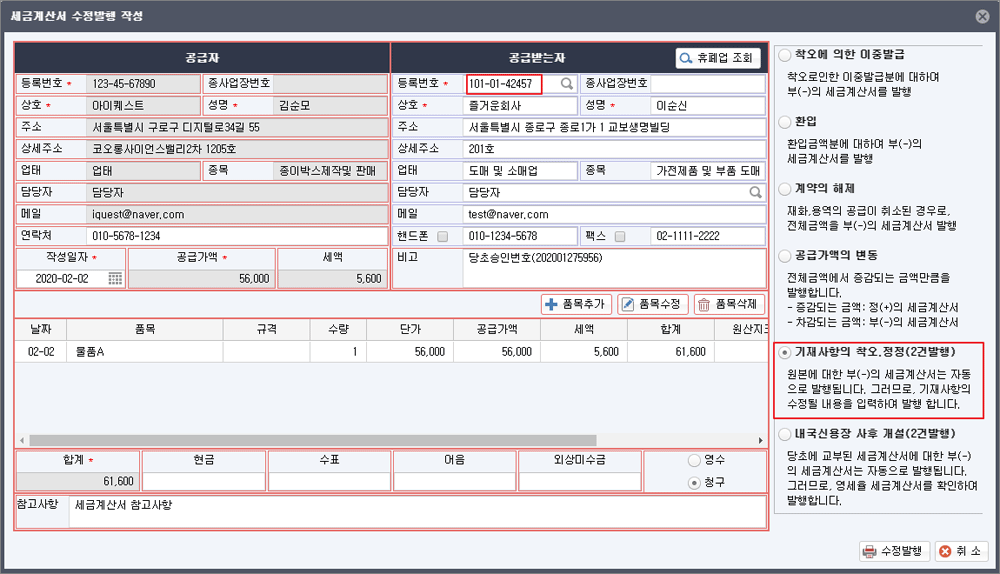Open the calendar icon next to 작성일자

115,279
